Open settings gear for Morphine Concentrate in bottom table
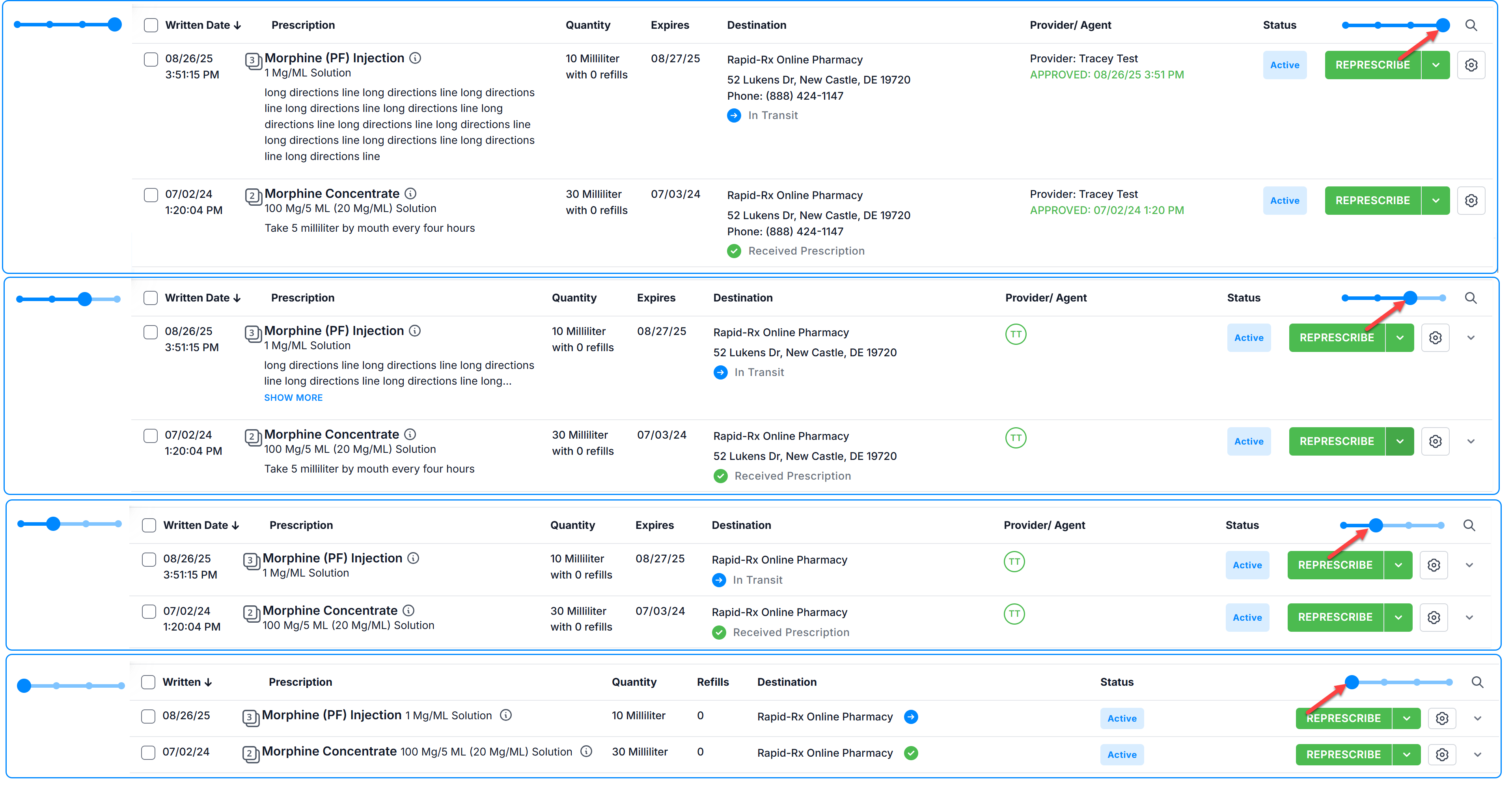Screen dimensions: 1512x789 [x=1441, y=754]
